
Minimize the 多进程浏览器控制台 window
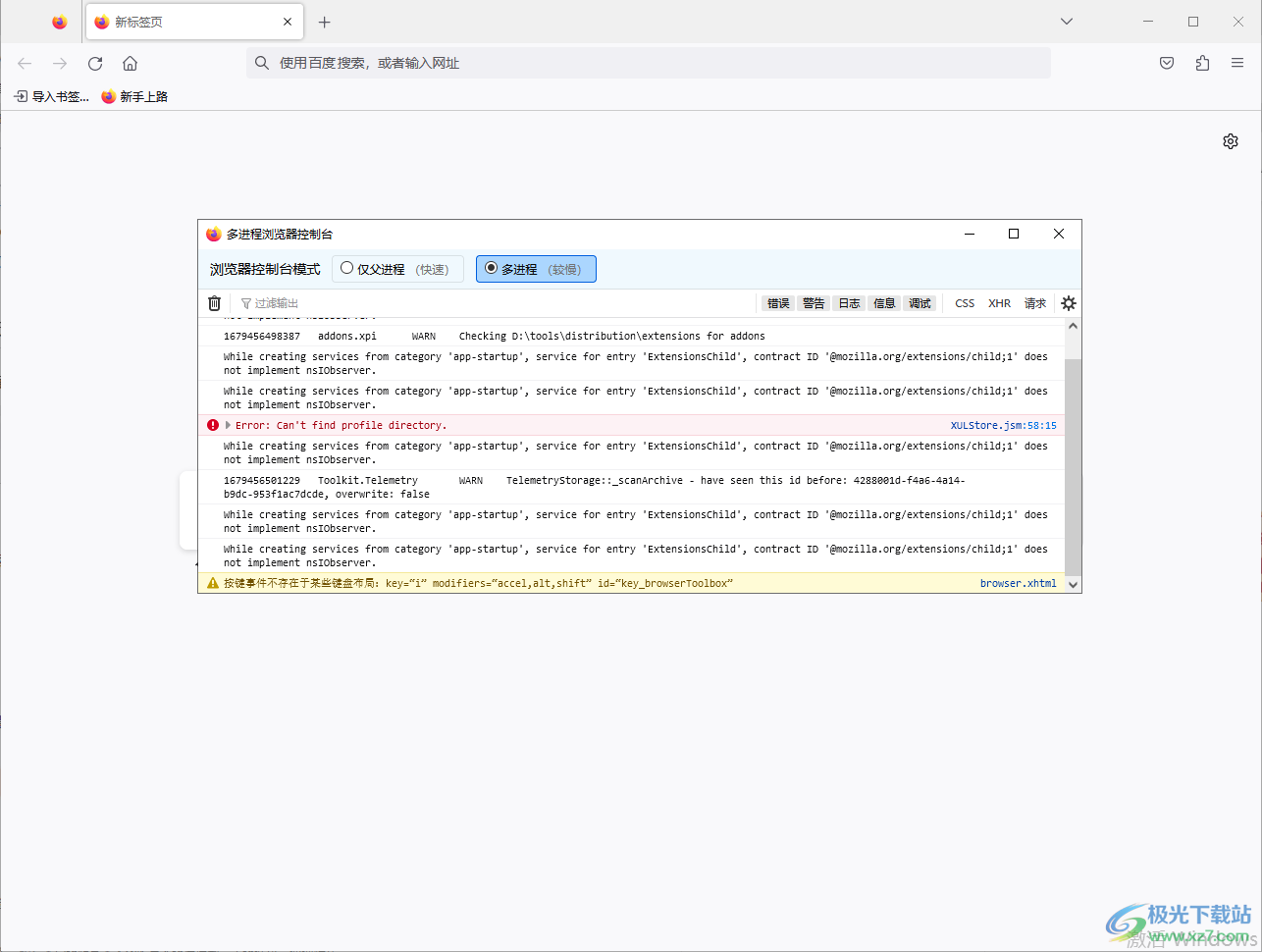pos(970,234)
